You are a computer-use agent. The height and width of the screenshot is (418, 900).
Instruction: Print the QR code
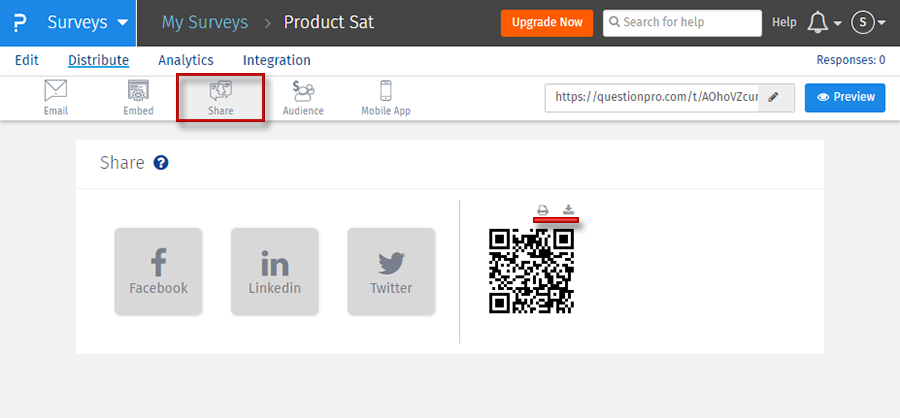click(543, 210)
